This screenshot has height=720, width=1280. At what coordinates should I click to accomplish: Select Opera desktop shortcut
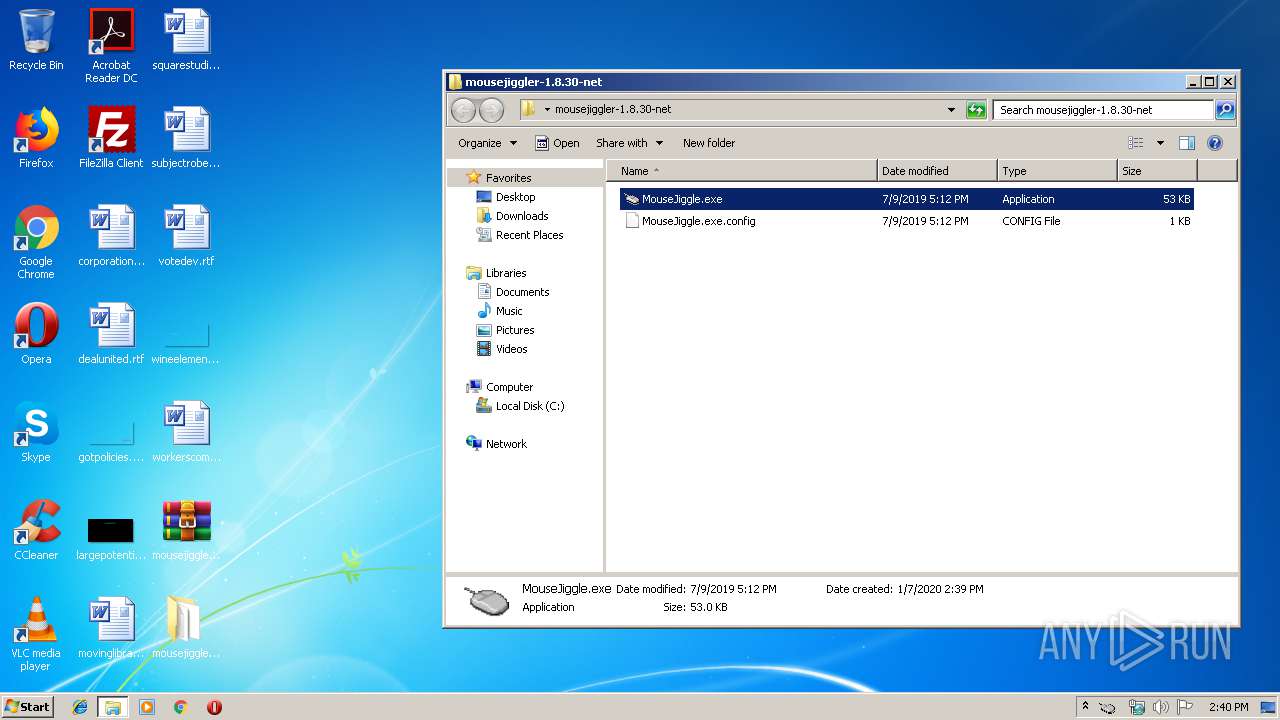pyautogui.click(x=36, y=334)
